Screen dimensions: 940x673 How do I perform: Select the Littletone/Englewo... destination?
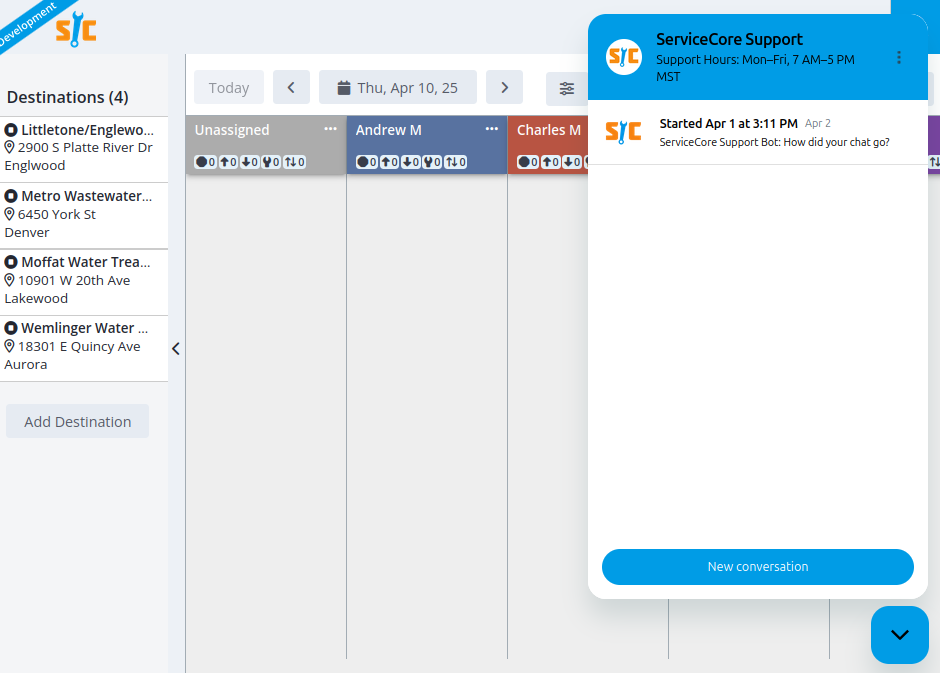click(84, 148)
